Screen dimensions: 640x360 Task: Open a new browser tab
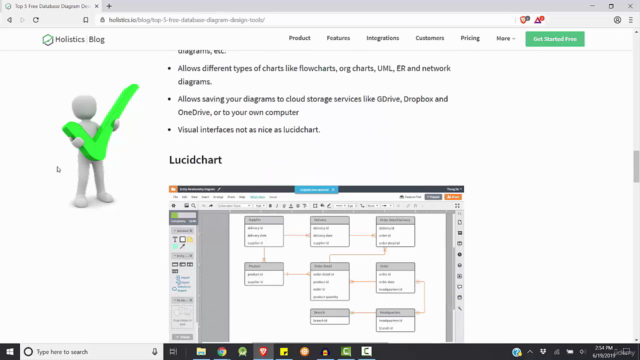[109, 6]
